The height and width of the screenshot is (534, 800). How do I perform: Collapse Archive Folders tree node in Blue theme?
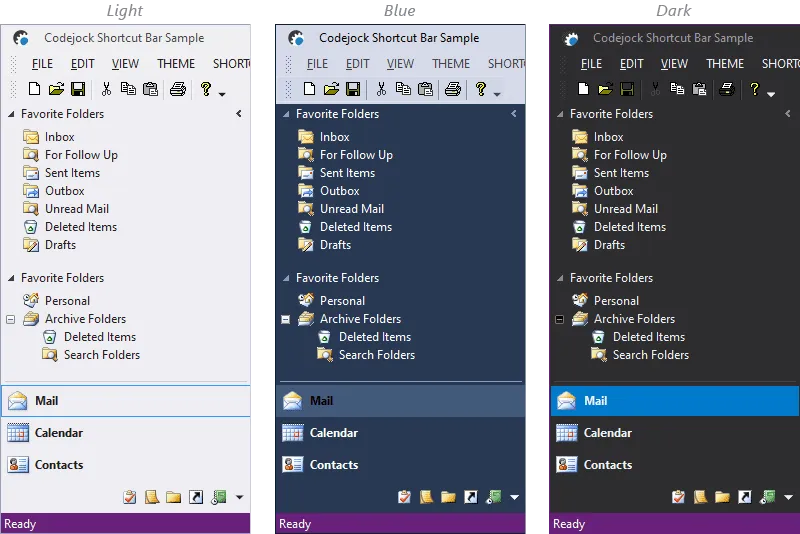pos(286,320)
